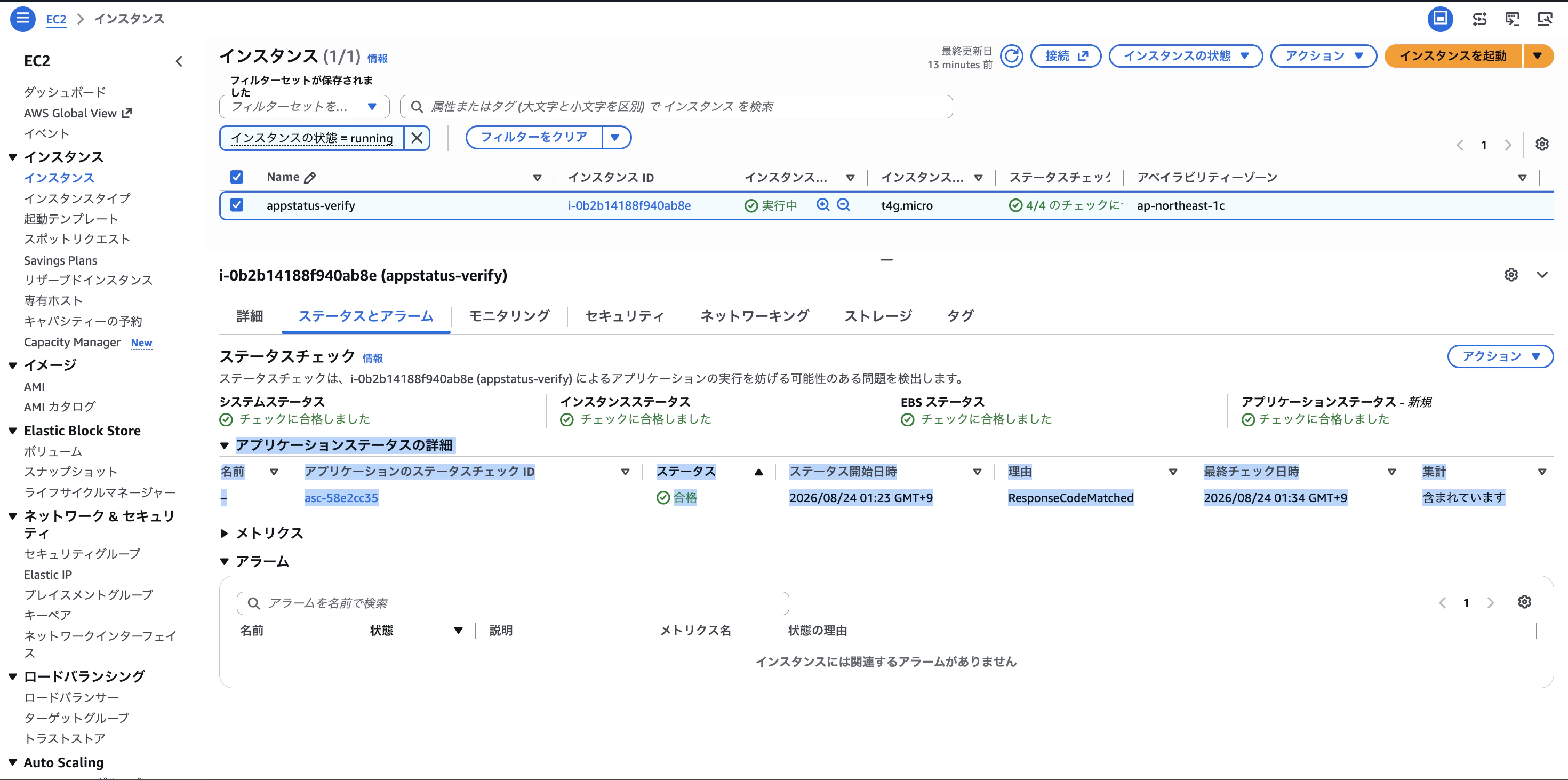
Task: Collapse the ロードバランシング sidebar group
Action: [12, 676]
